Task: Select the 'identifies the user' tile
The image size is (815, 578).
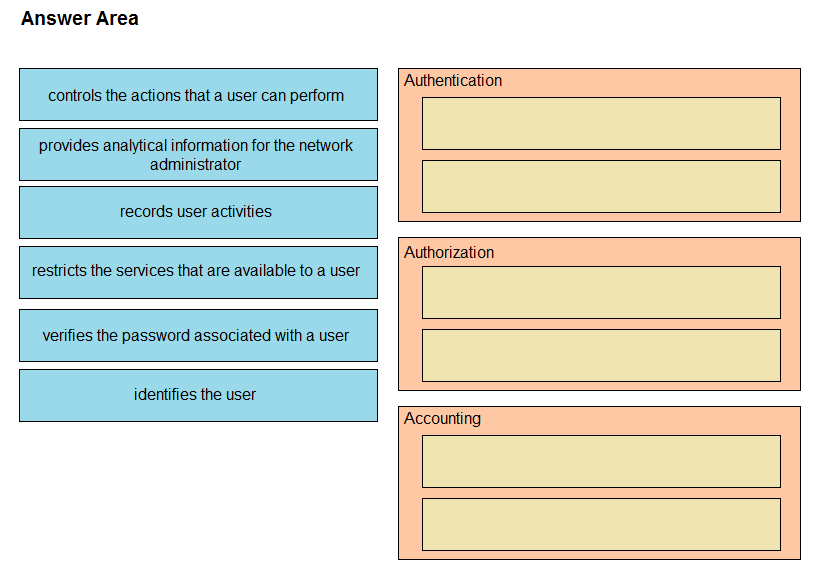Action: point(199,396)
